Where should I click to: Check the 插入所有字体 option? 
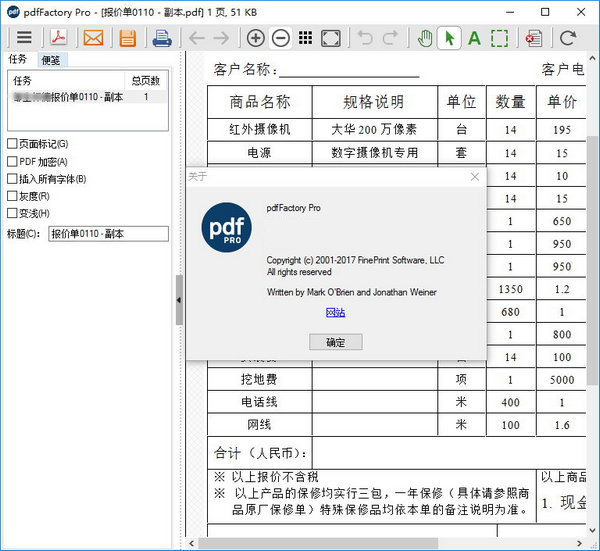pos(12,179)
